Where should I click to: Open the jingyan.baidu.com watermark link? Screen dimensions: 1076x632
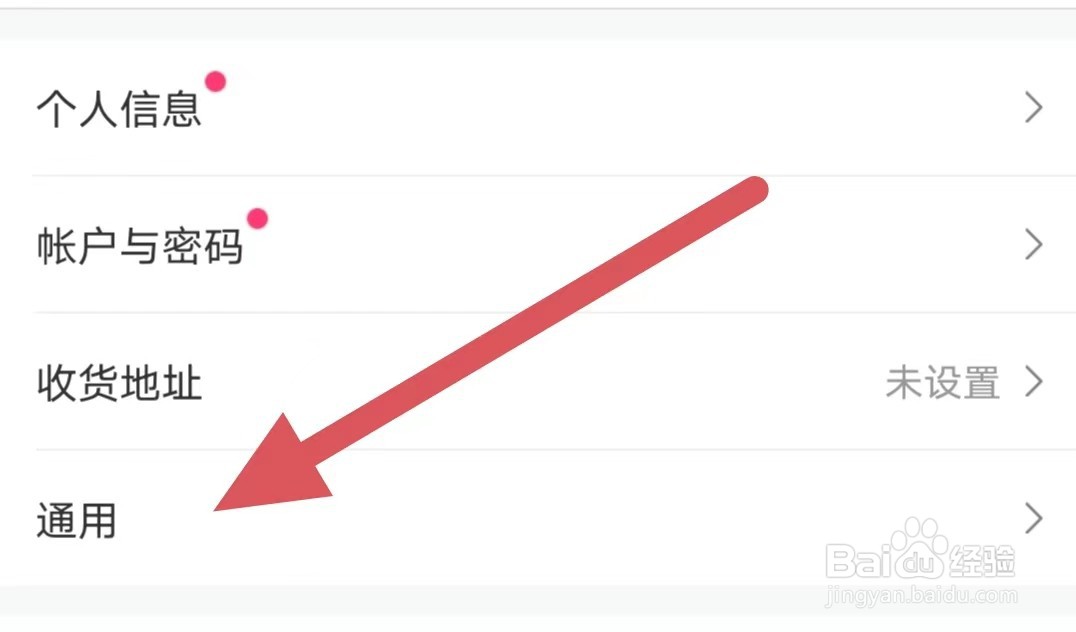[x=921, y=596]
